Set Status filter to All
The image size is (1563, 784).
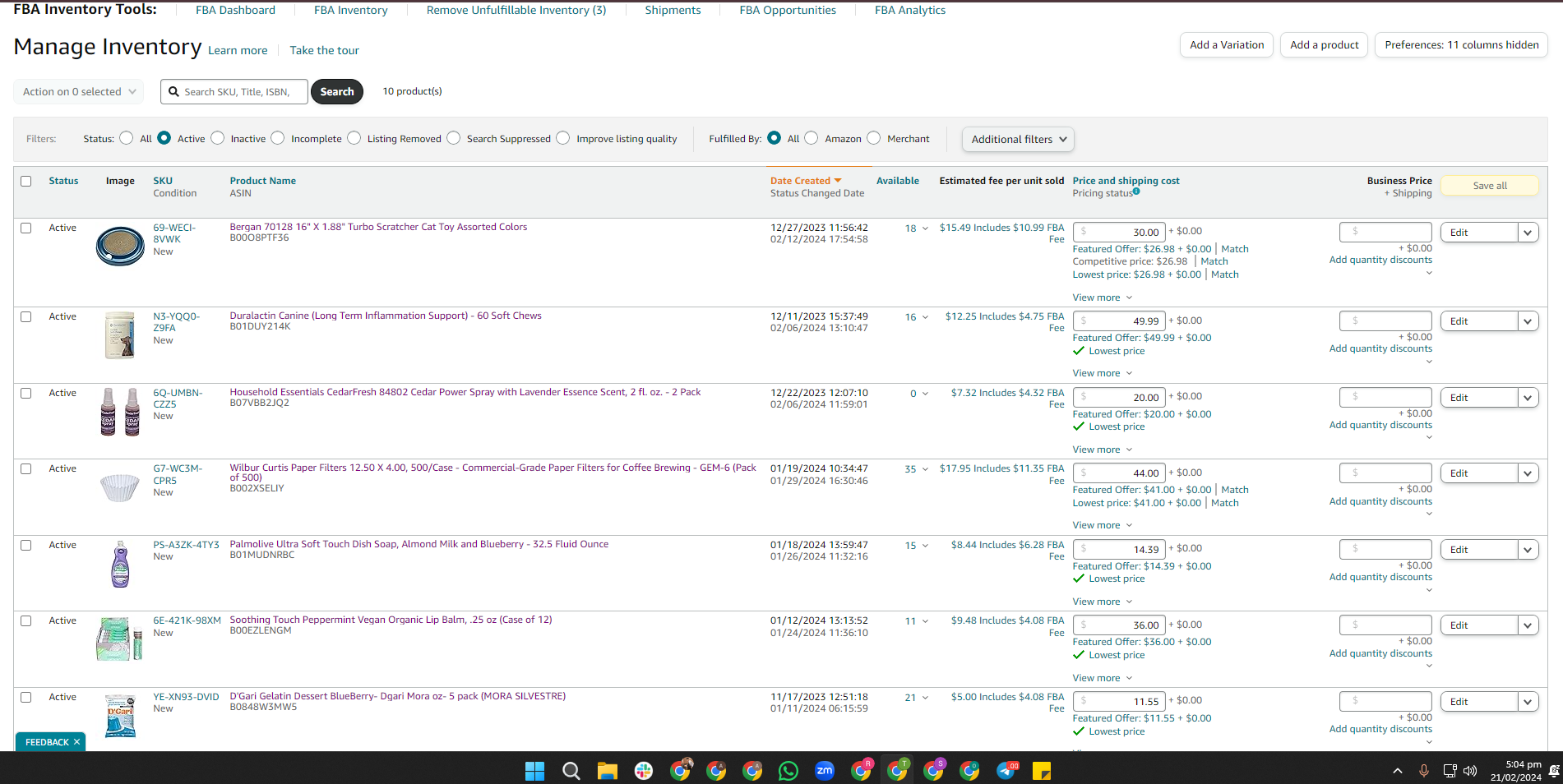[x=126, y=138]
